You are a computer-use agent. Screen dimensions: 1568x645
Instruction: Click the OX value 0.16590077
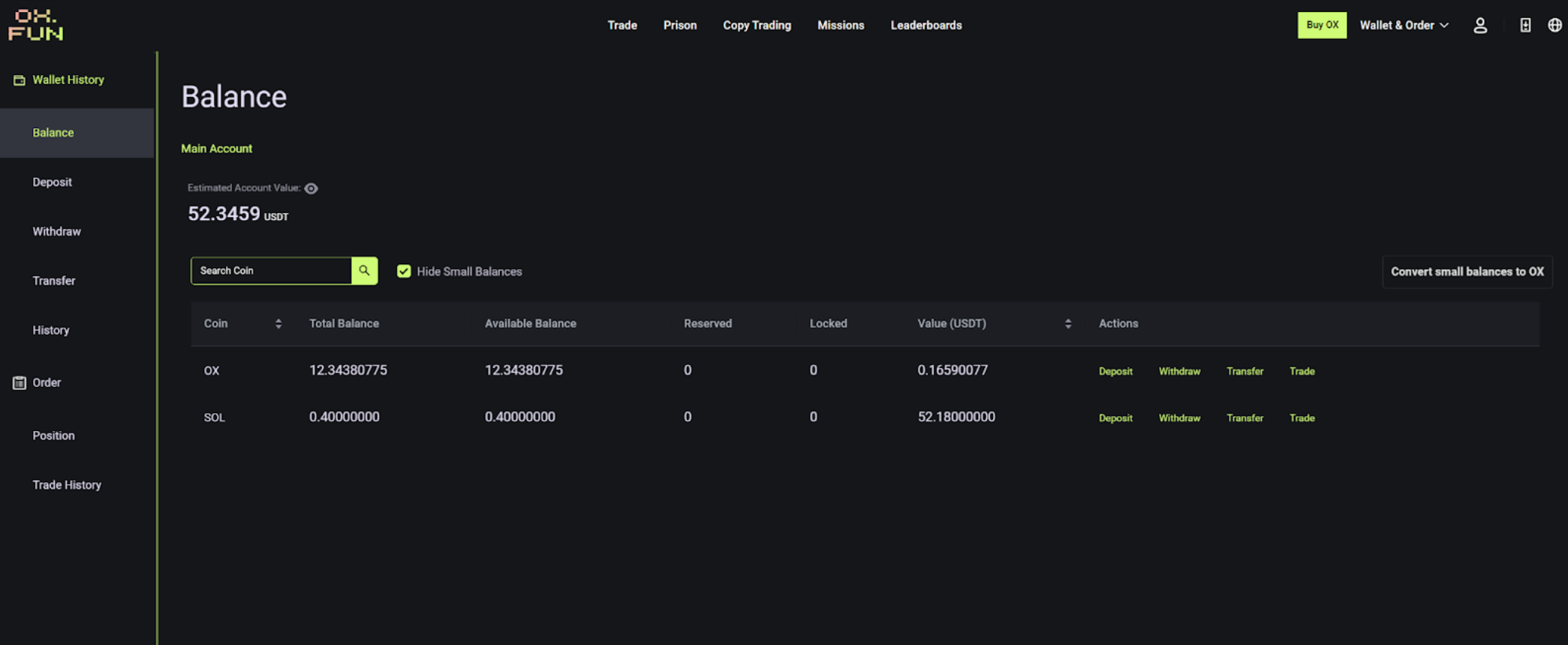pyautogui.click(x=953, y=370)
